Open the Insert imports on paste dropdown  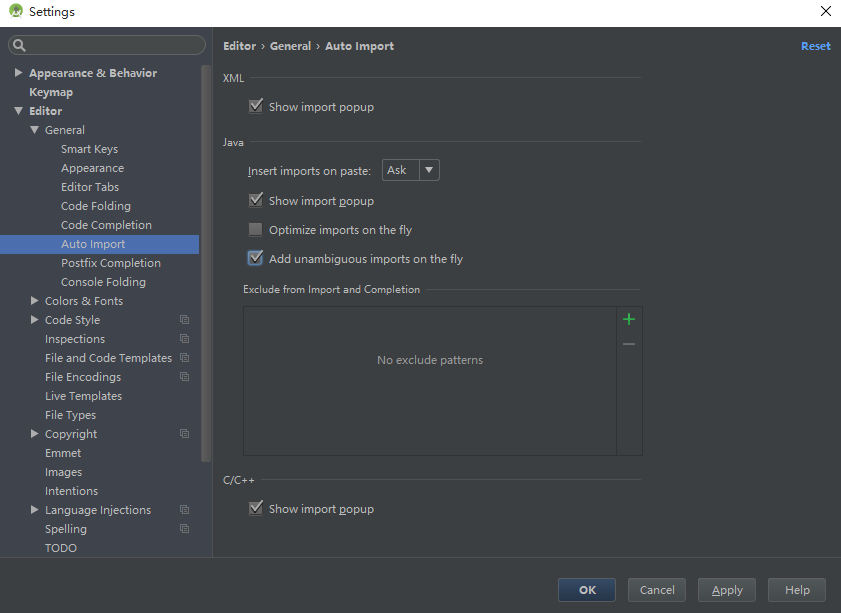[x=411, y=170]
